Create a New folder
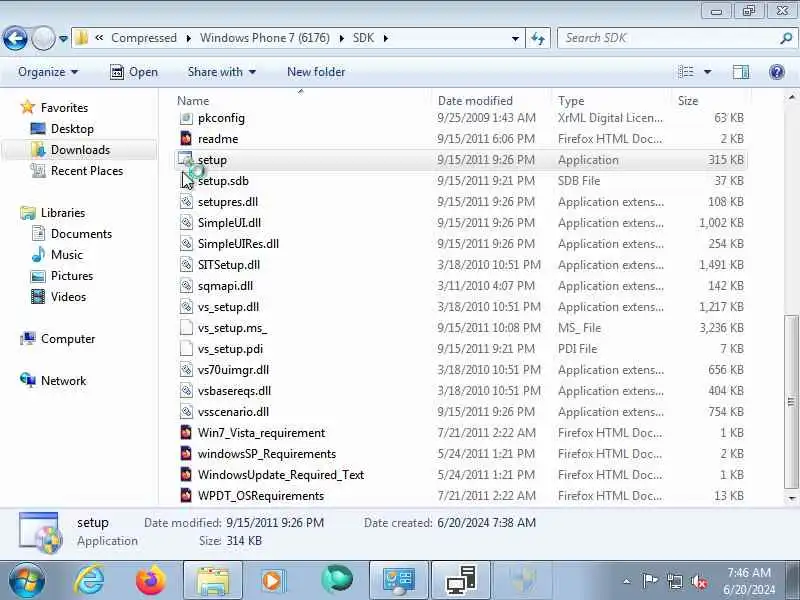 click(x=316, y=72)
